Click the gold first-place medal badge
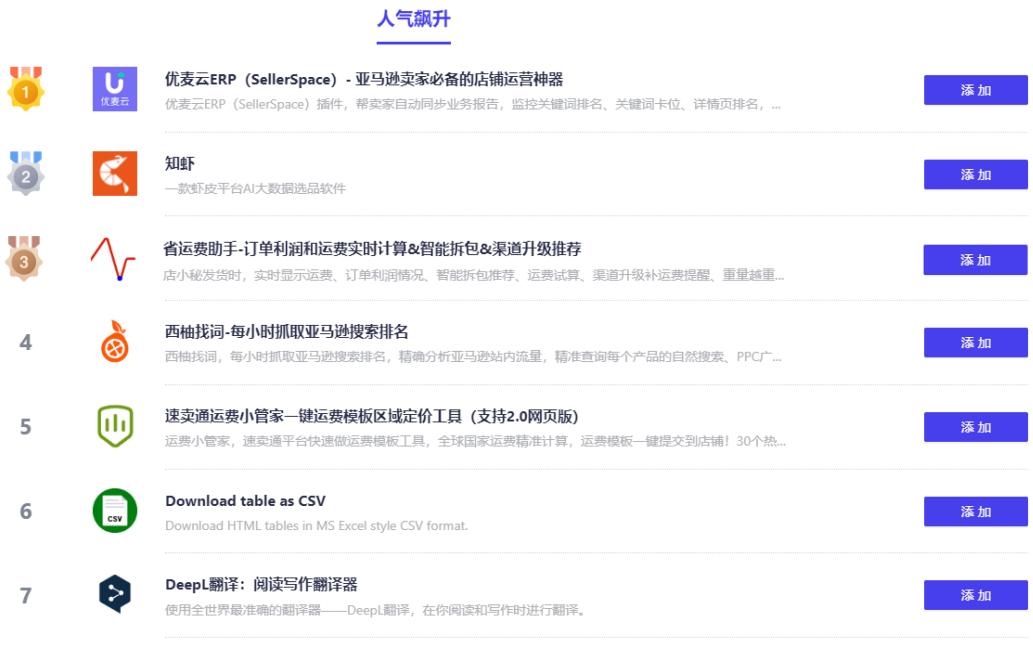The height and width of the screenshot is (646, 1033). click(x=25, y=90)
